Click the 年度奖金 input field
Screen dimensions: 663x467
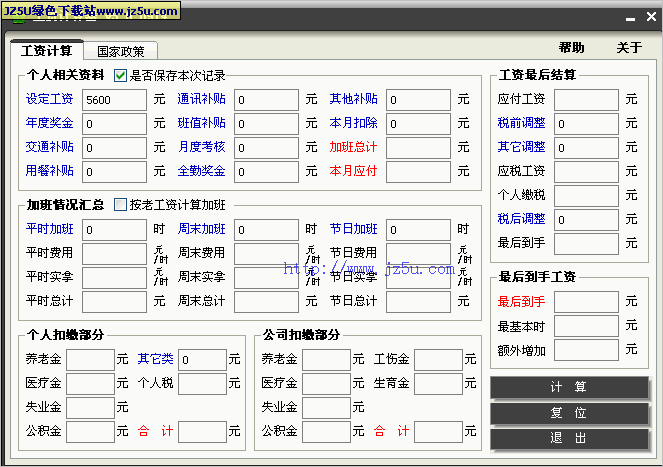[114, 124]
